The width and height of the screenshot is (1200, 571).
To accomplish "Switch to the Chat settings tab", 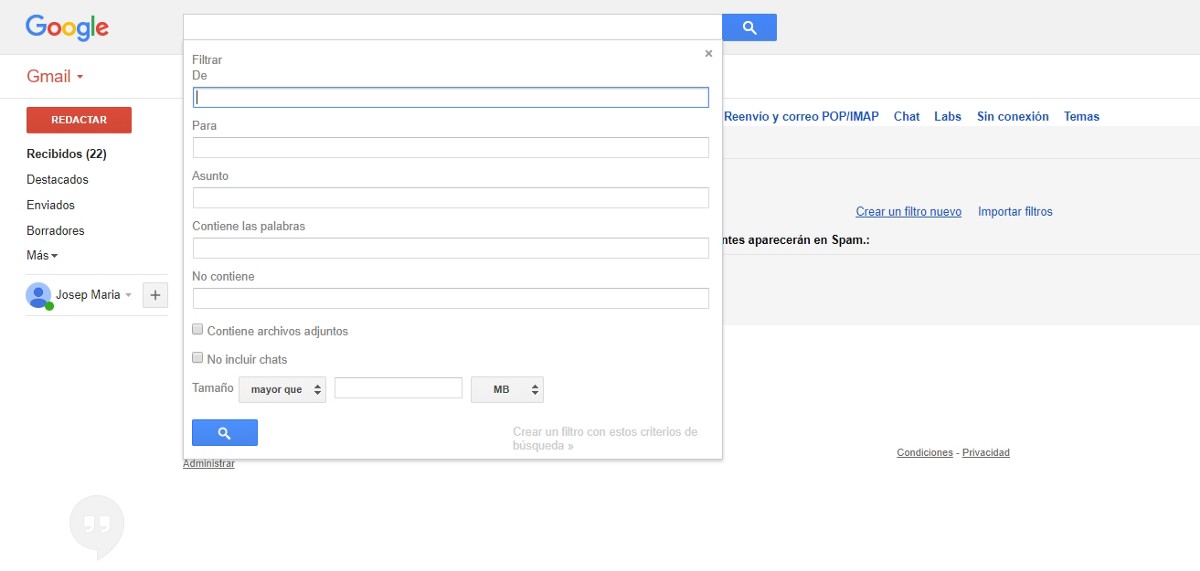I will 906,117.
